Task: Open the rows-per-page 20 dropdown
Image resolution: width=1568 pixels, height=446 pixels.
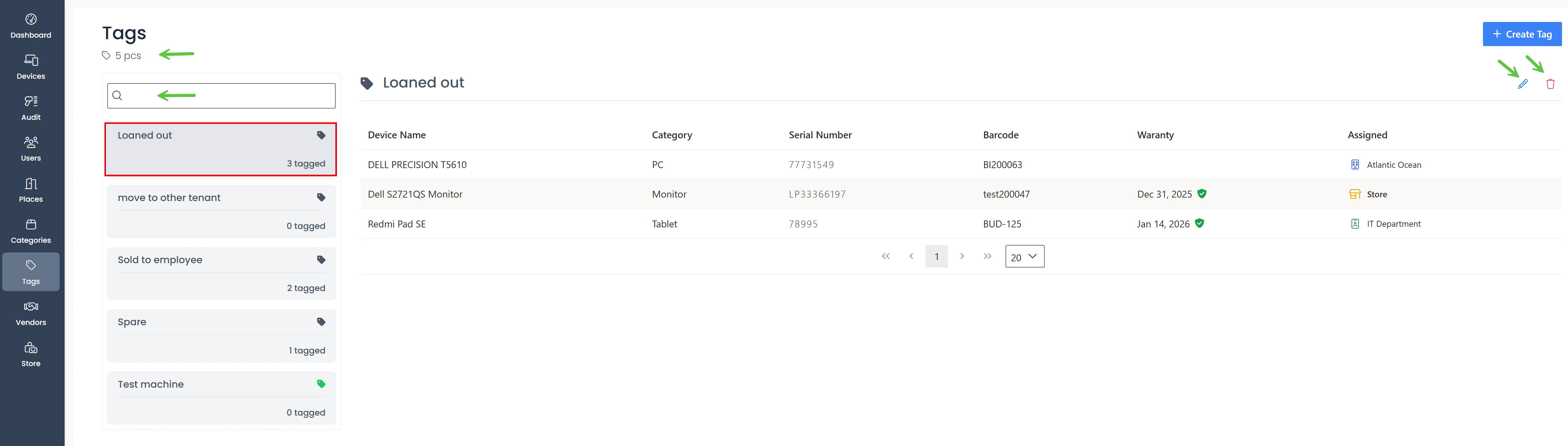Action: (x=1024, y=256)
